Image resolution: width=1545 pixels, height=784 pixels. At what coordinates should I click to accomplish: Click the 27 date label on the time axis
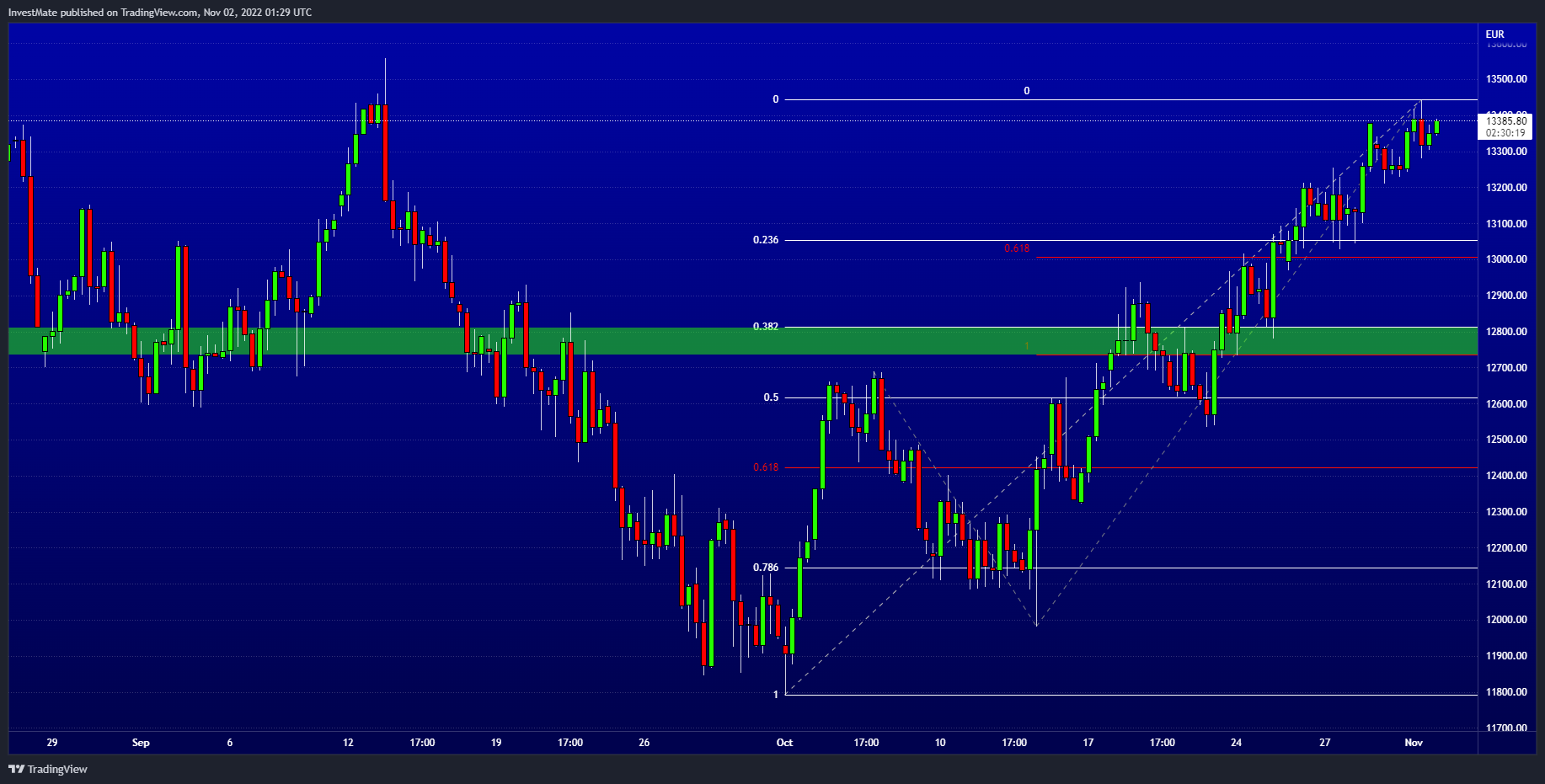point(1325,743)
